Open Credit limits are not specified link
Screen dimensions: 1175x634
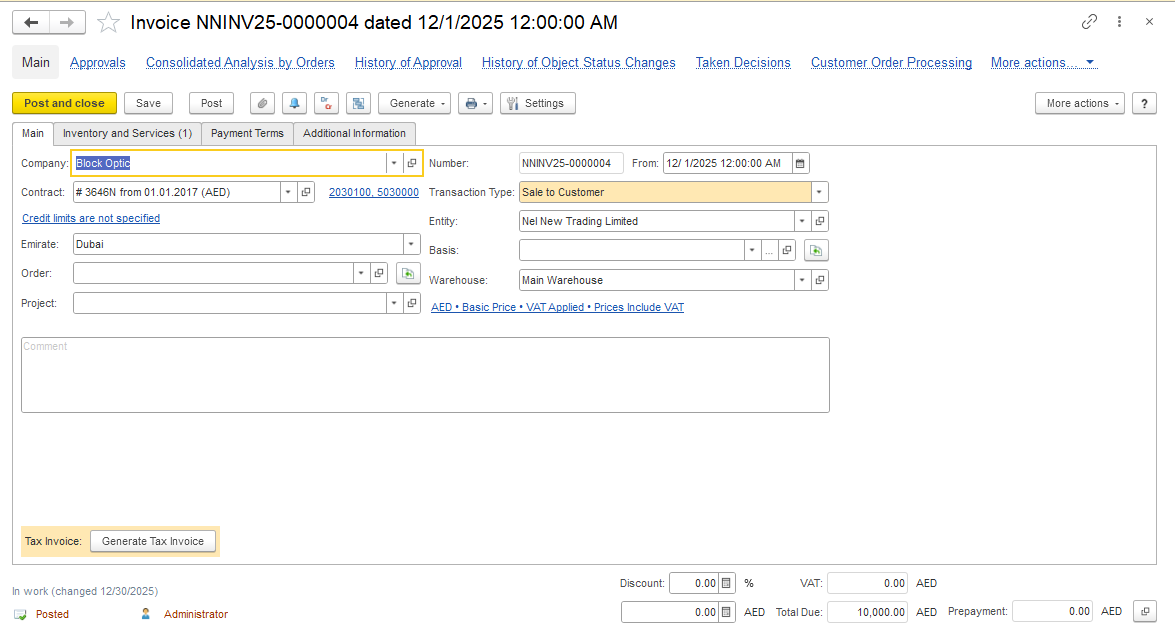pyautogui.click(x=91, y=218)
